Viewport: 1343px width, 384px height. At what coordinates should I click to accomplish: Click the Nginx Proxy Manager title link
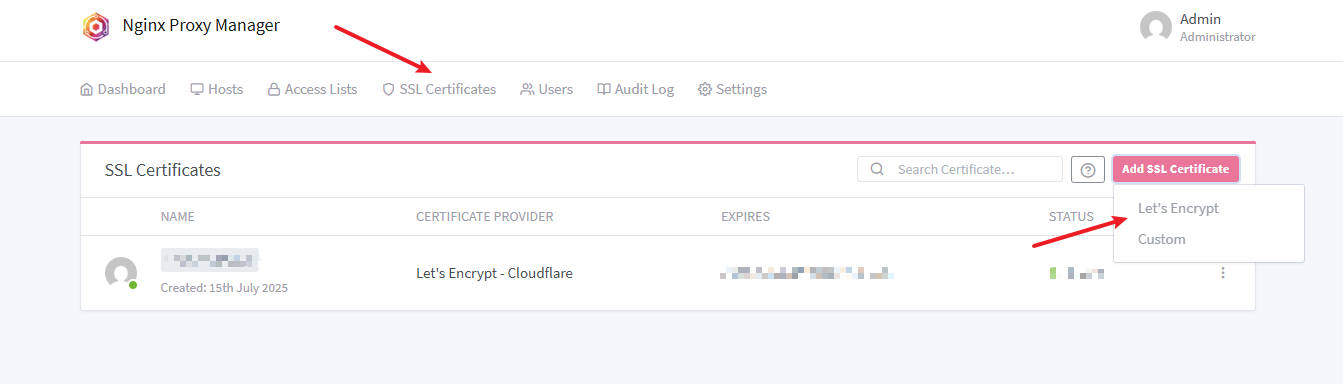200,26
